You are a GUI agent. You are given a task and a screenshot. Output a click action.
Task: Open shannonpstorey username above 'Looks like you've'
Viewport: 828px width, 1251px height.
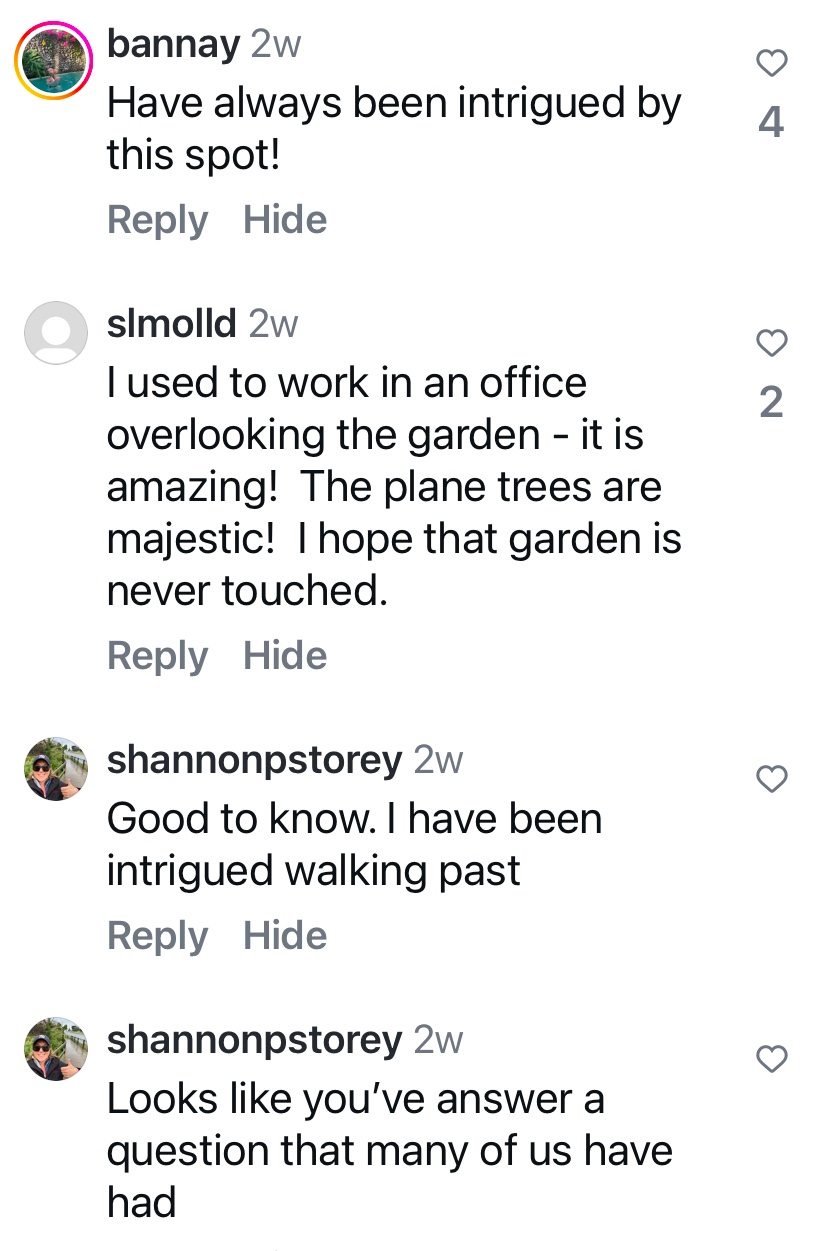254,1041
